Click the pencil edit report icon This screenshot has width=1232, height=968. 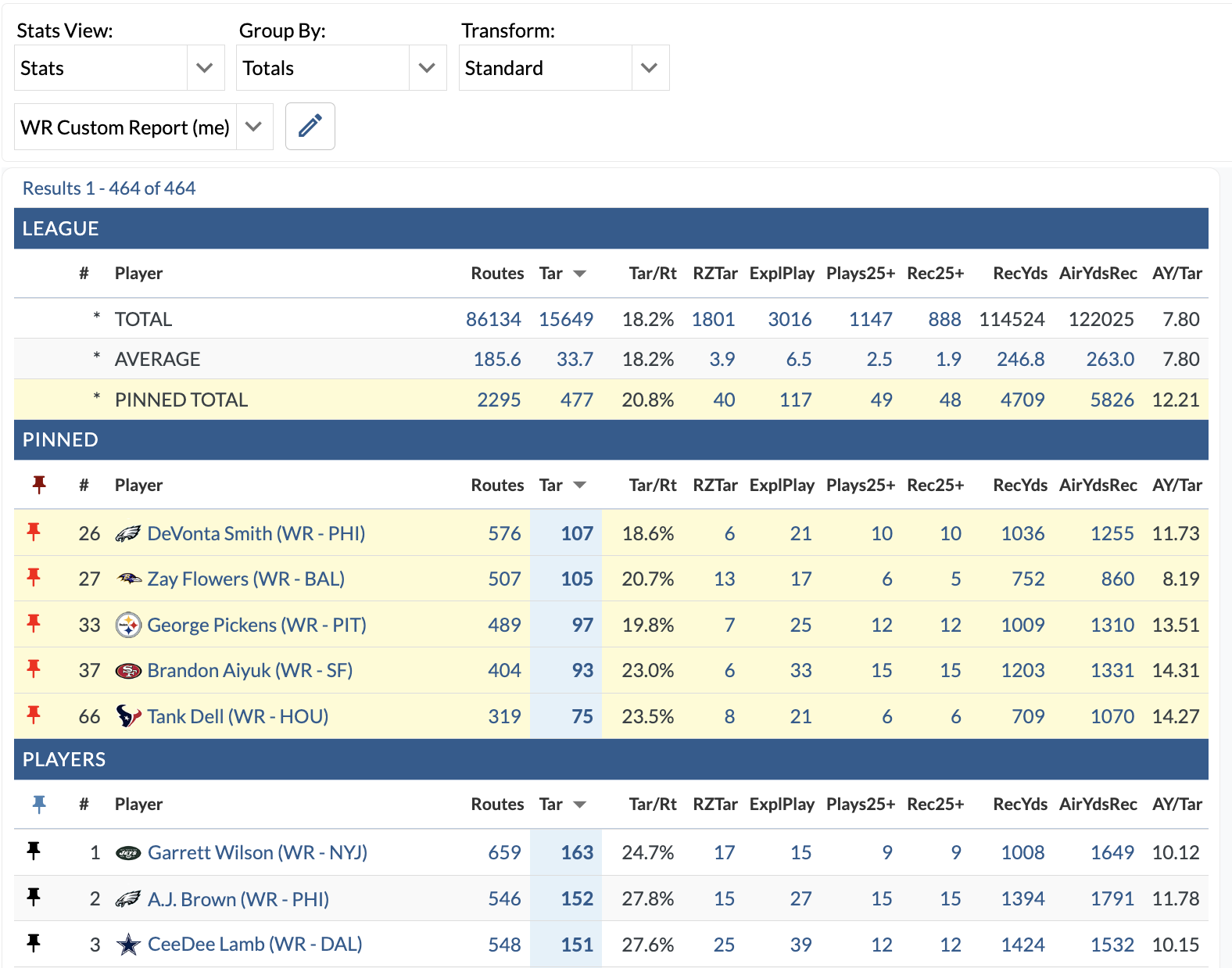[x=310, y=126]
